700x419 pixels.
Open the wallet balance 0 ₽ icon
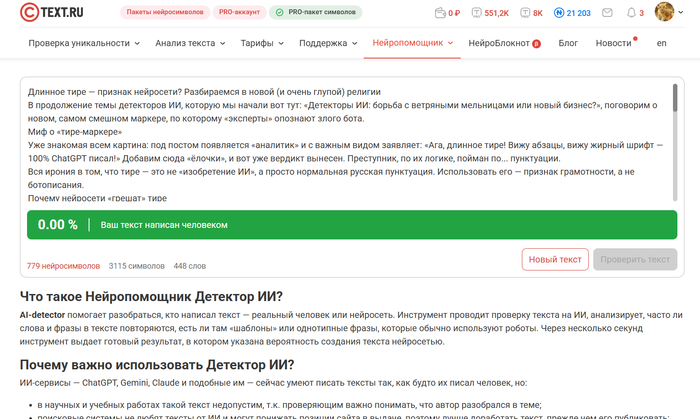click(x=440, y=13)
